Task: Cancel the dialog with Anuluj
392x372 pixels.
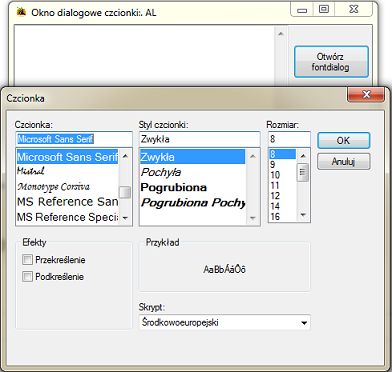Action: click(344, 162)
